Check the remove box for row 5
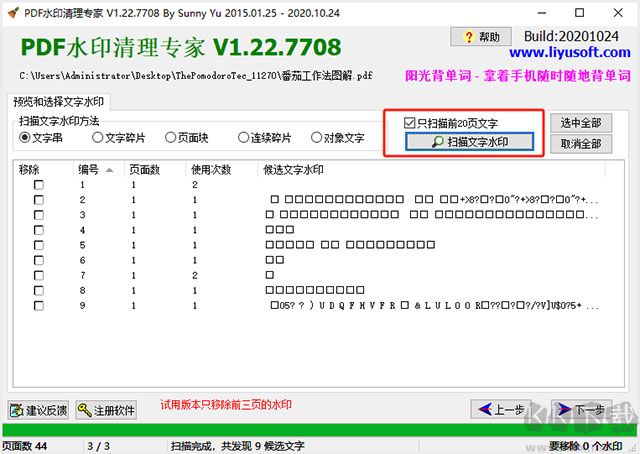Image resolution: width=640 pixels, height=454 pixels. tap(39, 245)
